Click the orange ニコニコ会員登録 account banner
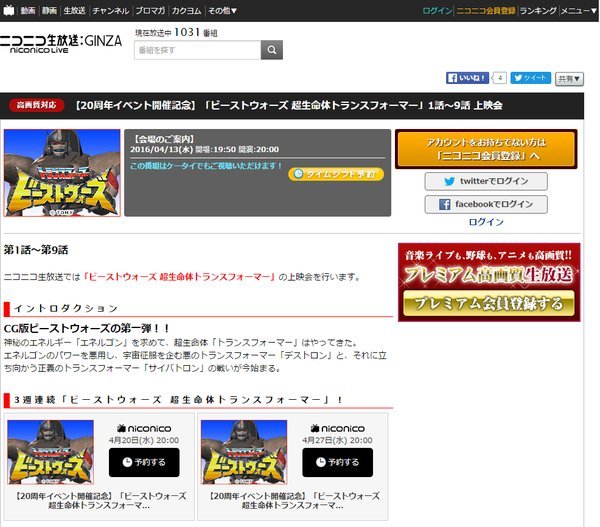600x527 pixels. [x=486, y=149]
